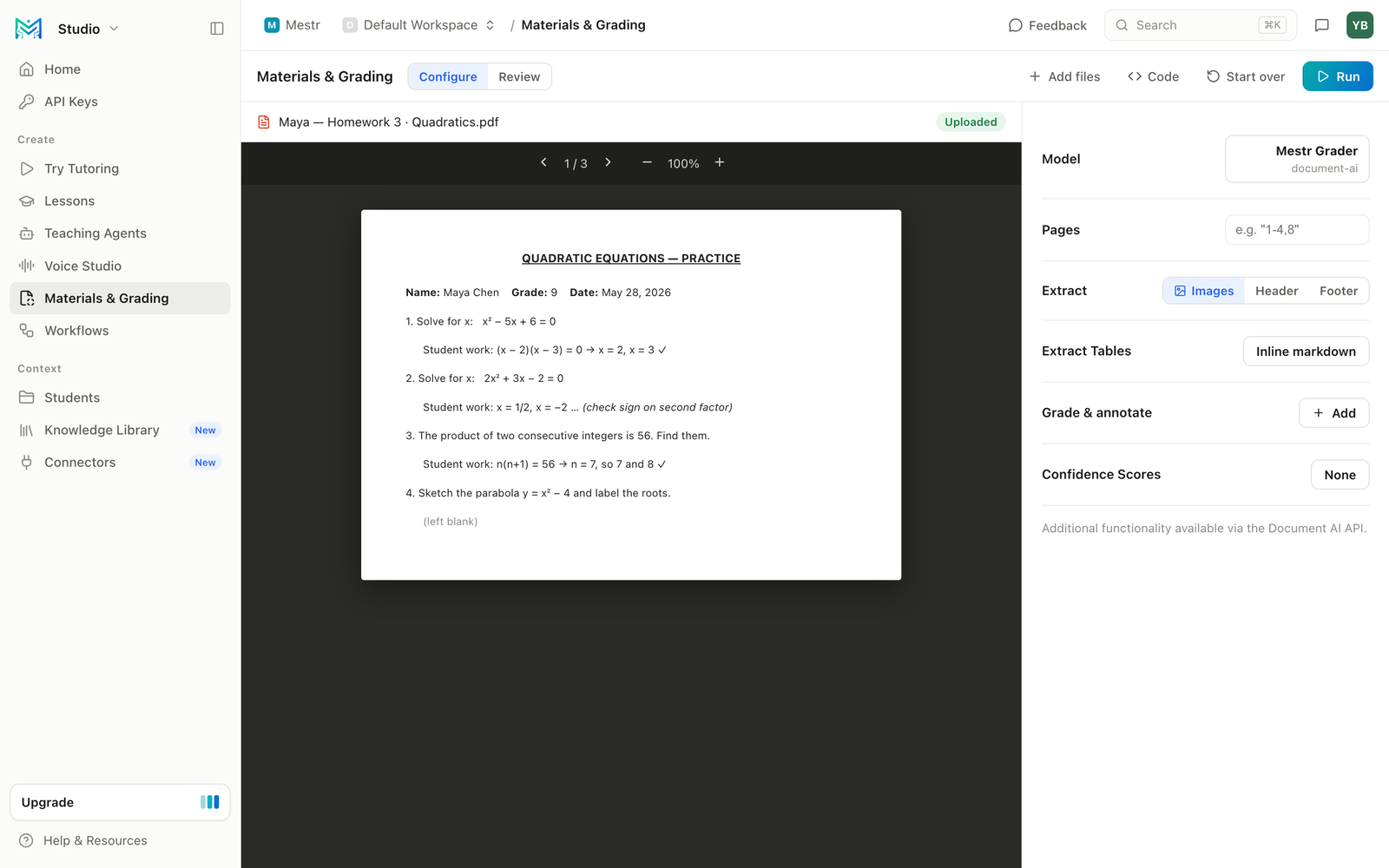
Task: Open the Mestr Grader model selector
Action: pyautogui.click(x=1297, y=159)
